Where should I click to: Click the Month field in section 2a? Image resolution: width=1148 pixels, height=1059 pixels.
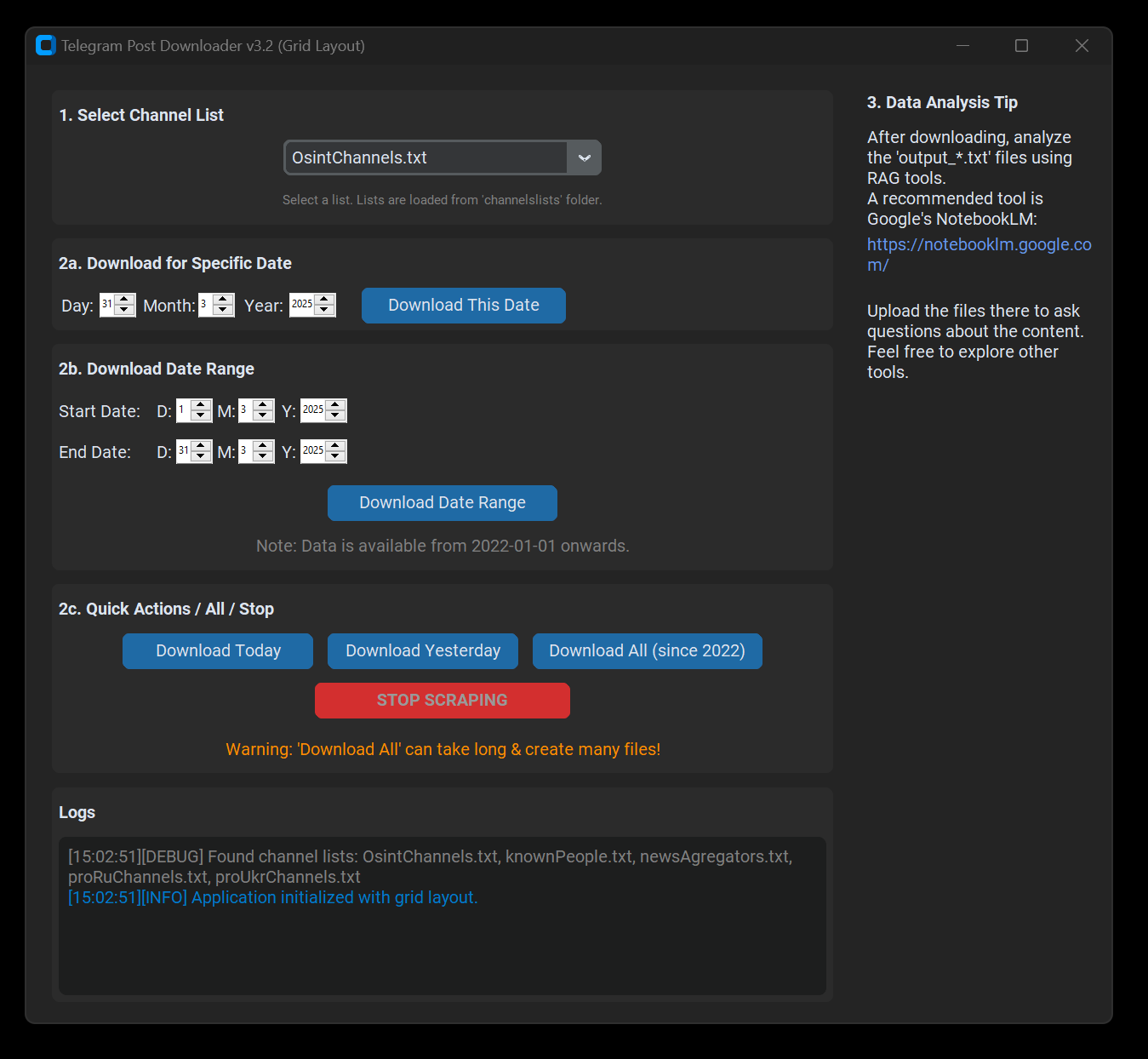pyautogui.click(x=206, y=305)
